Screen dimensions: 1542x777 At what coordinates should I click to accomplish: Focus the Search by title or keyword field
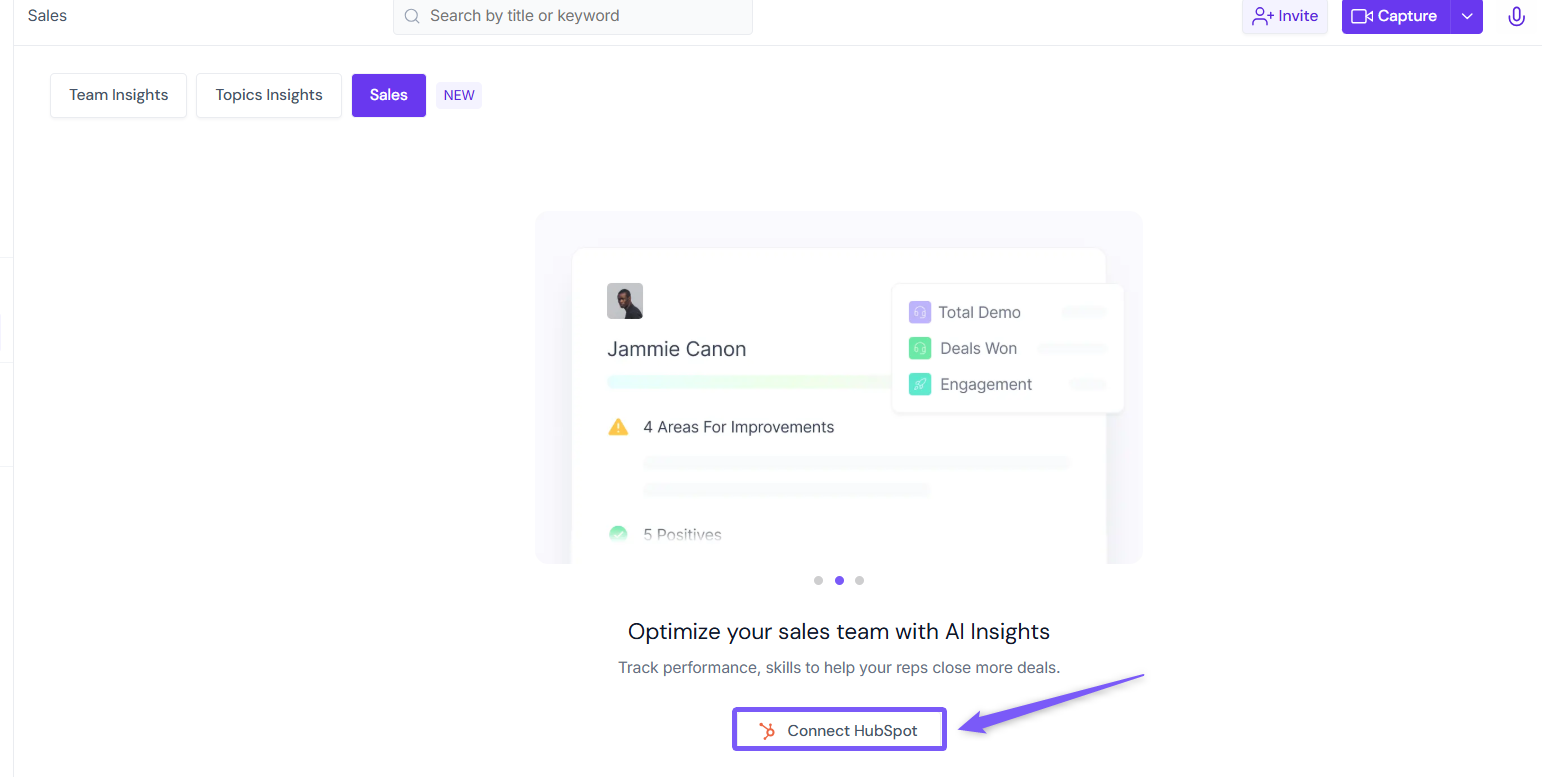pyautogui.click(x=573, y=16)
